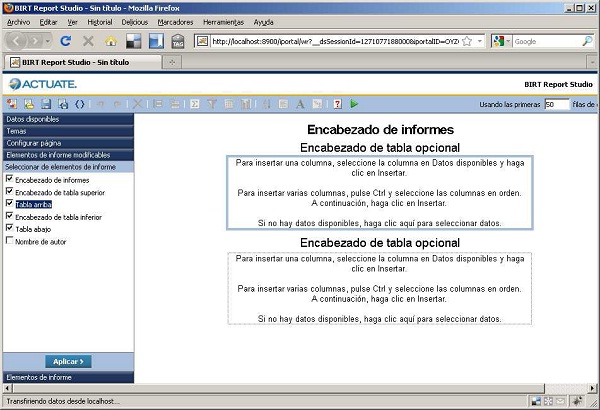
Task: Click the table grid icon
Action: click(229, 104)
